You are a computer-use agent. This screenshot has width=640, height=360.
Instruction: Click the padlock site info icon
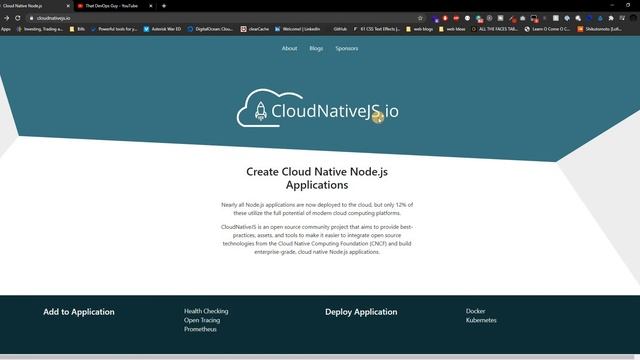31,18
